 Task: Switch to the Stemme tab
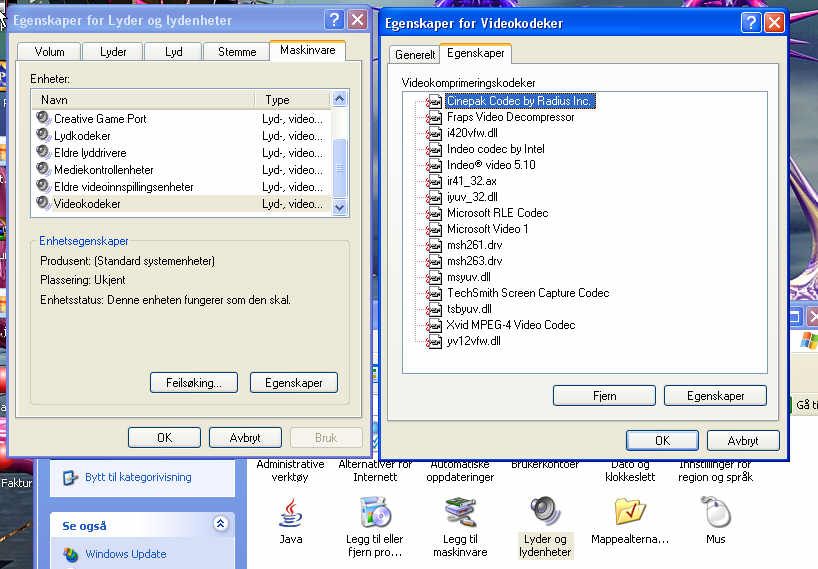click(x=237, y=52)
